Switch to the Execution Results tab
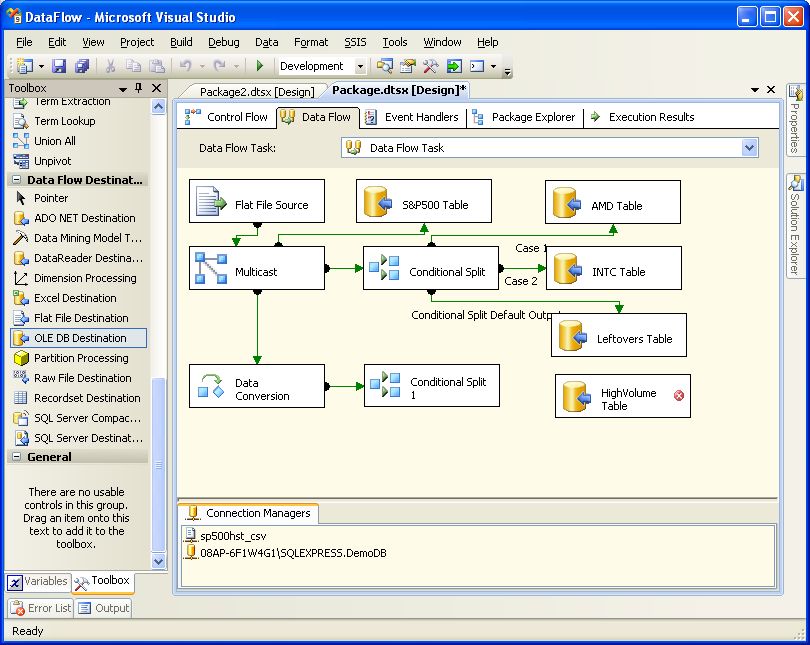This screenshot has height=645, width=810. click(642, 117)
